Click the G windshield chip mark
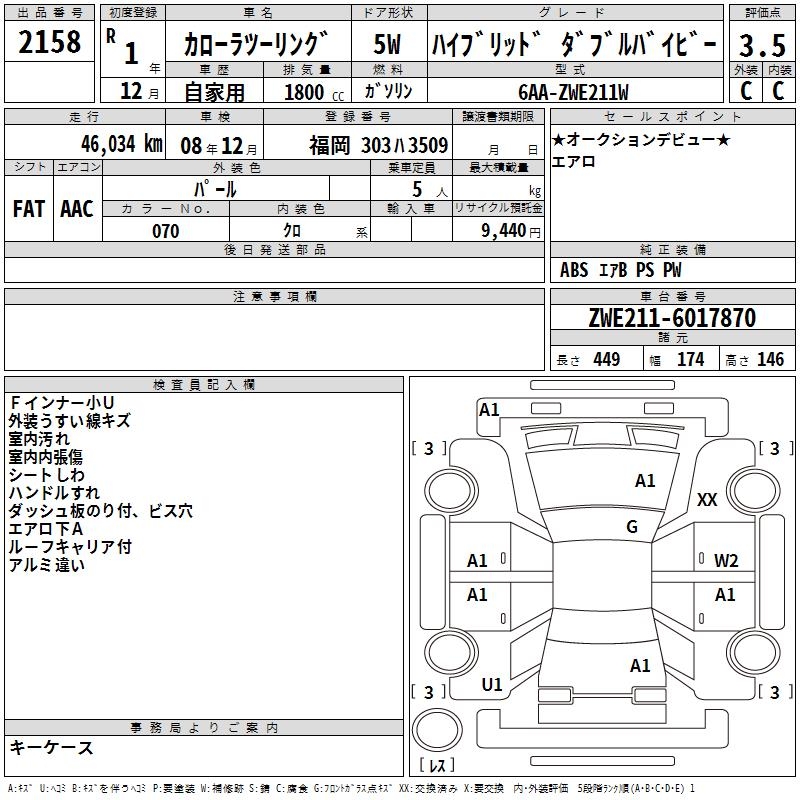800x800 pixels. [632, 527]
